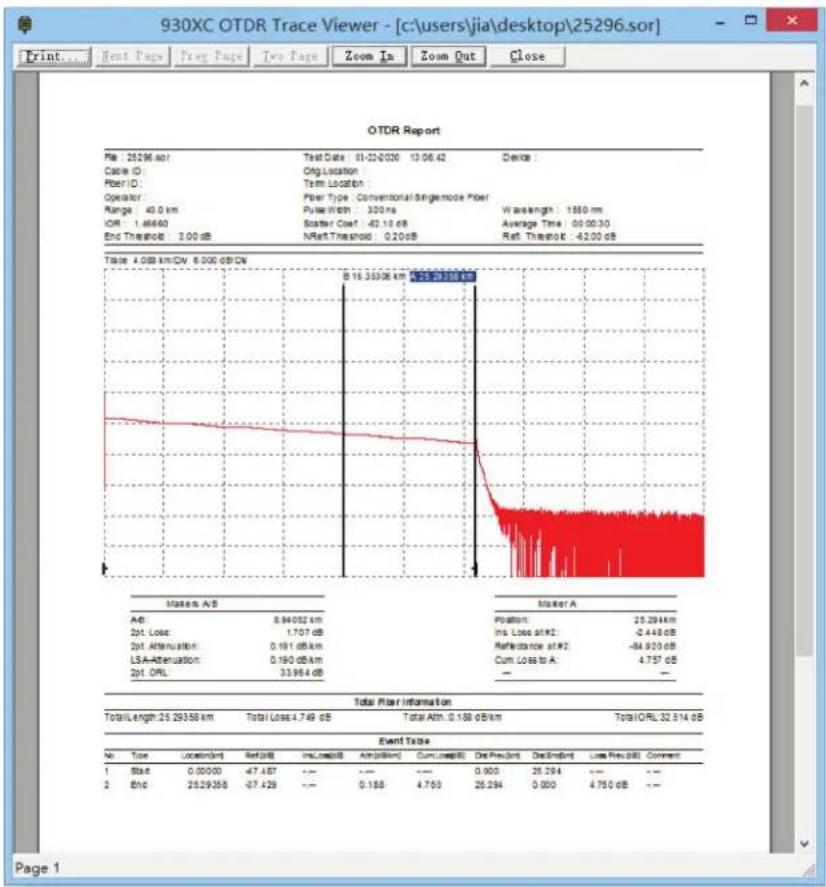Click the Two Page button
This screenshot has height=887, width=826.
[290, 57]
